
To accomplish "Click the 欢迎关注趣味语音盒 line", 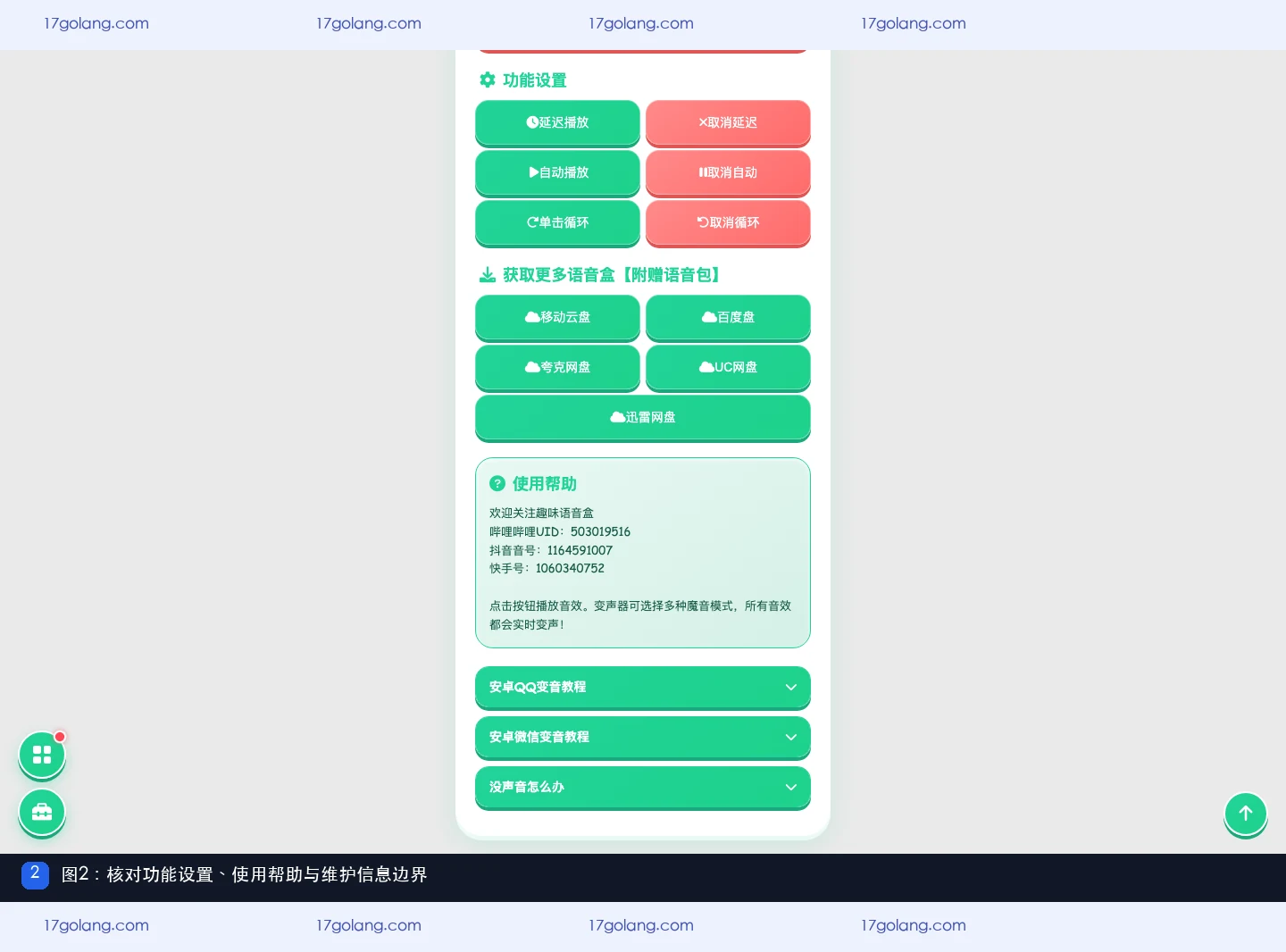I will tap(541, 513).
